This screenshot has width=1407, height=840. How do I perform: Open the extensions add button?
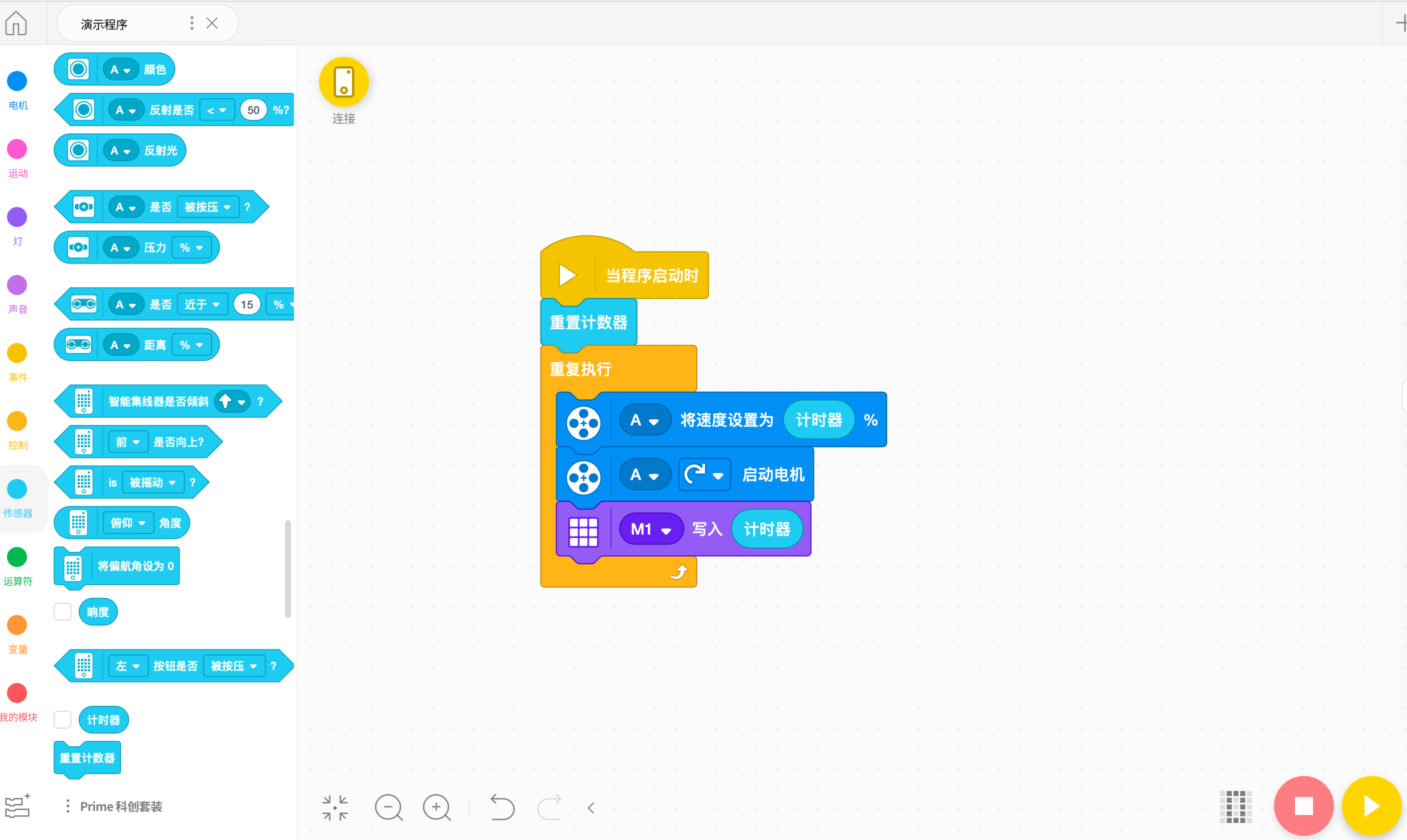point(17,805)
